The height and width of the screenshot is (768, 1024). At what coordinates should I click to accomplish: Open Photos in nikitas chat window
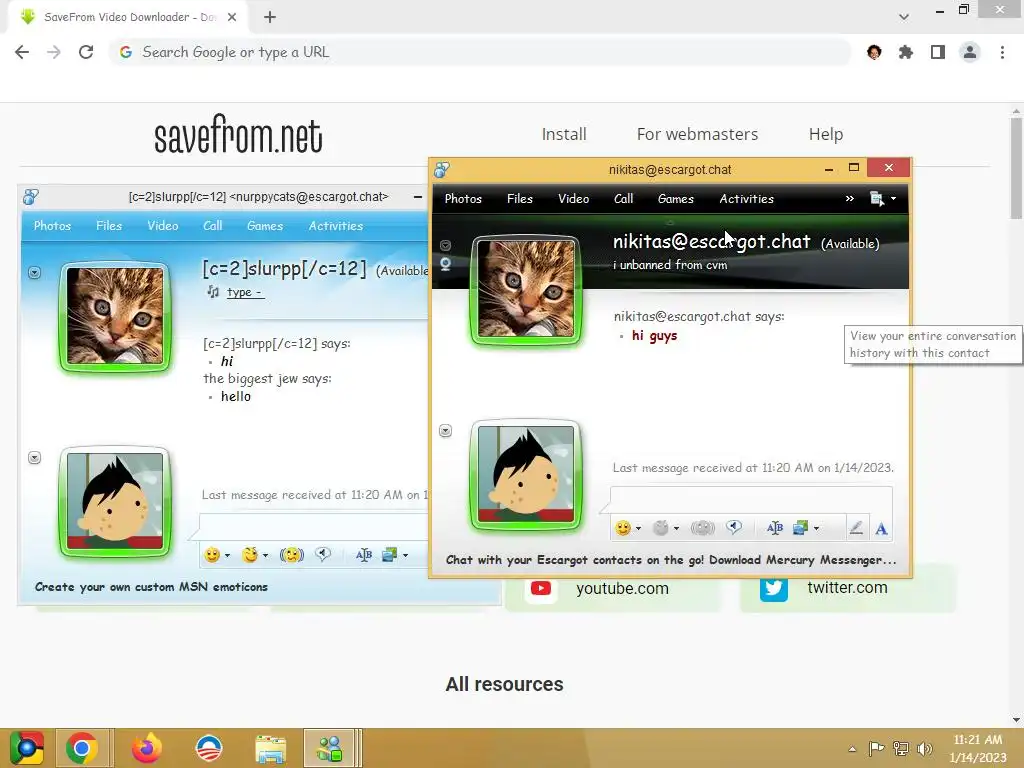coord(463,199)
